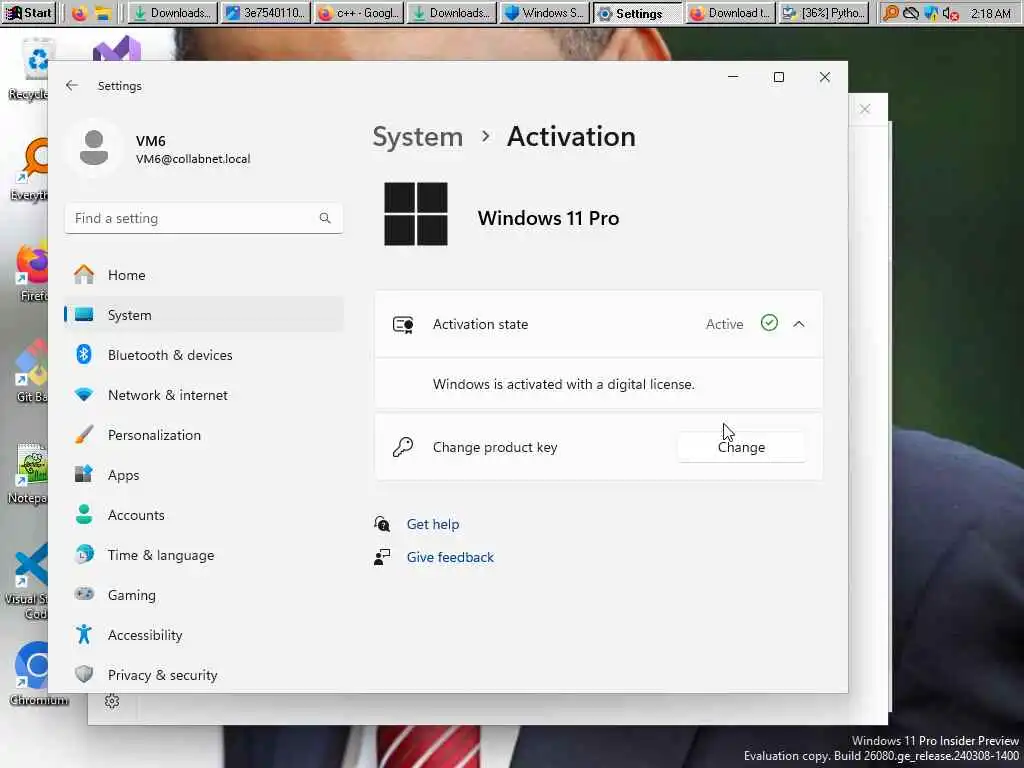Select the Recycle Bin desktop icon
Image resolution: width=1024 pixels, height=768 pixels.
(x=27, y=70)
